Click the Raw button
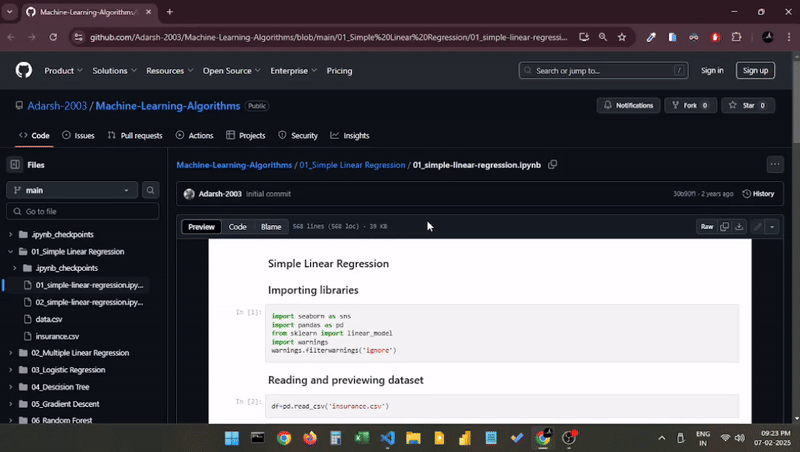The height and width of the screenshot is (452, 800). coord(707,227)
